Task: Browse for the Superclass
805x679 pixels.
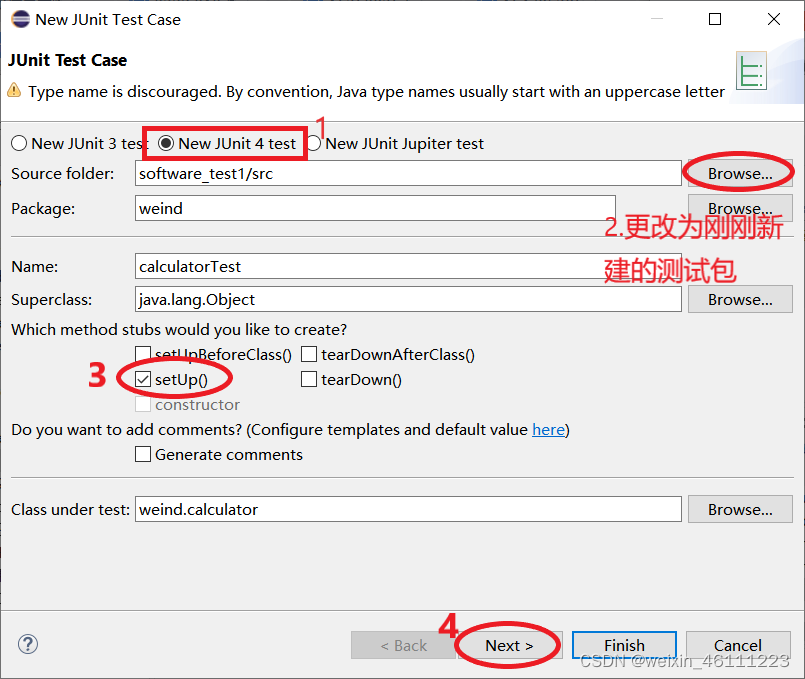Action: pos(740,299)
